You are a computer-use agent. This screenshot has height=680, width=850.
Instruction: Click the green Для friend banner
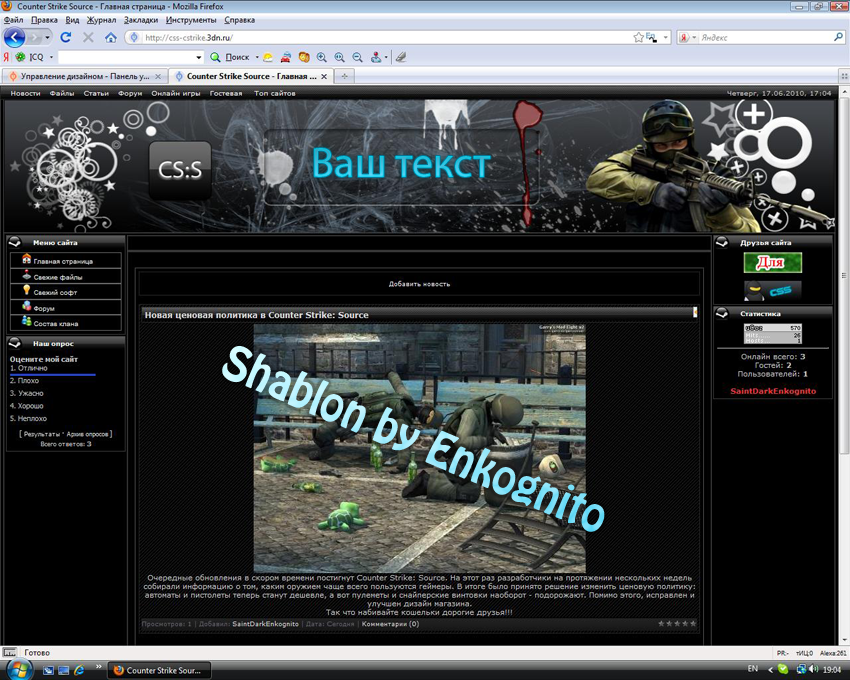tap(772, 262)
